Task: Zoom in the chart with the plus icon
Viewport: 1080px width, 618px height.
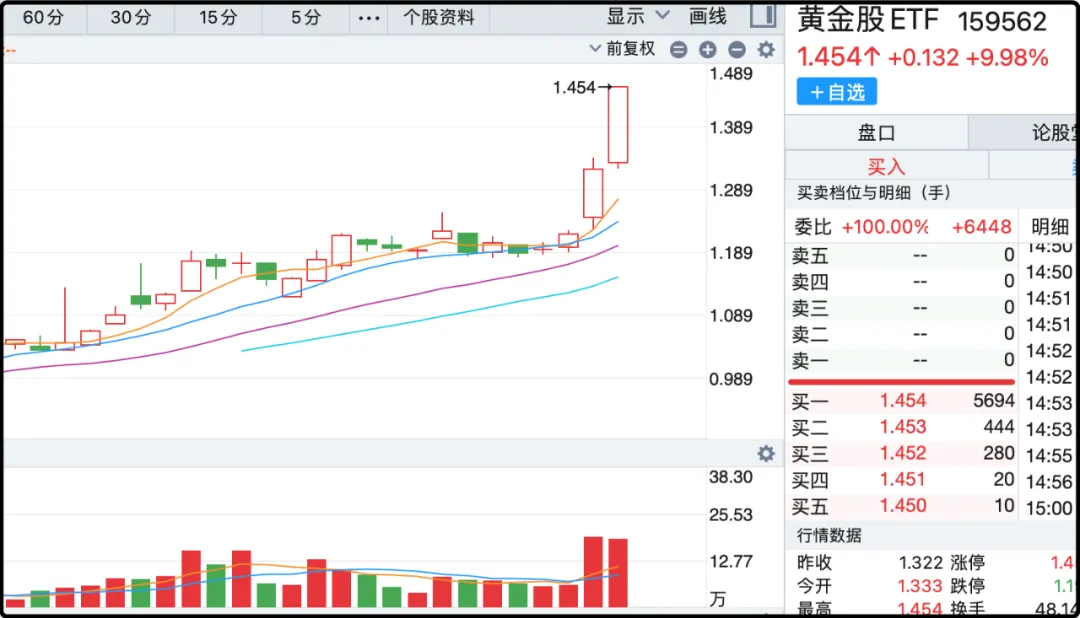Action: [x=708, y=49]
